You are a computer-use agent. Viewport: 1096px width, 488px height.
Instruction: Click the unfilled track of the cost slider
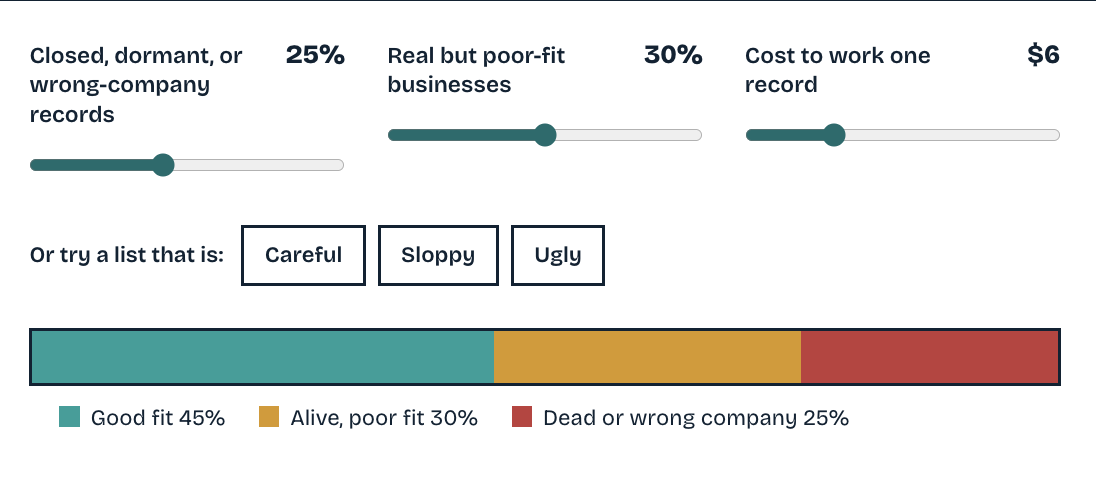tap(953, 135)
